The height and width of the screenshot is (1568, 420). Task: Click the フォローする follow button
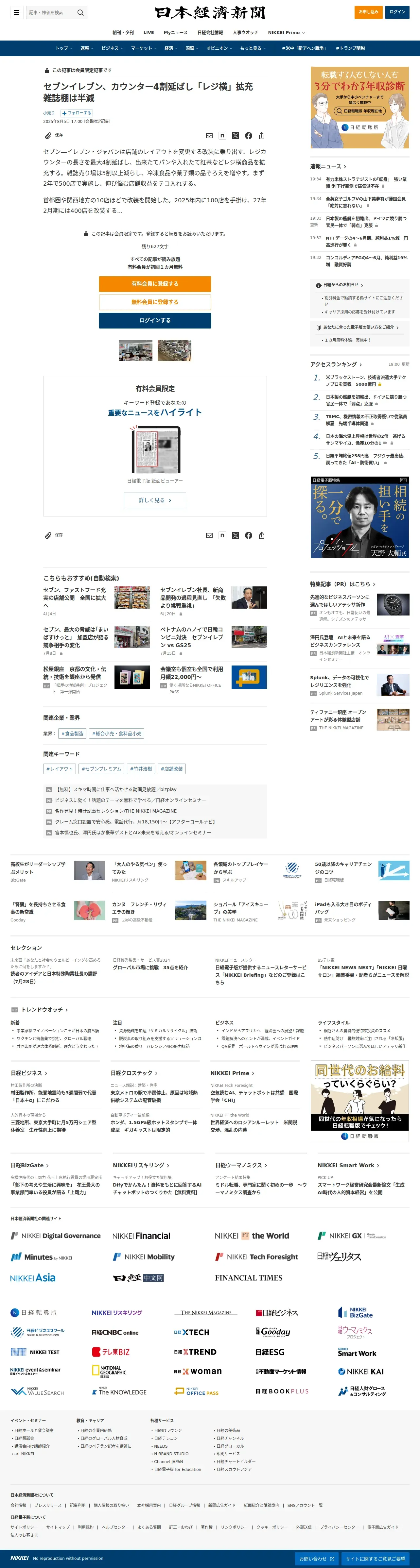pos(76,113)
